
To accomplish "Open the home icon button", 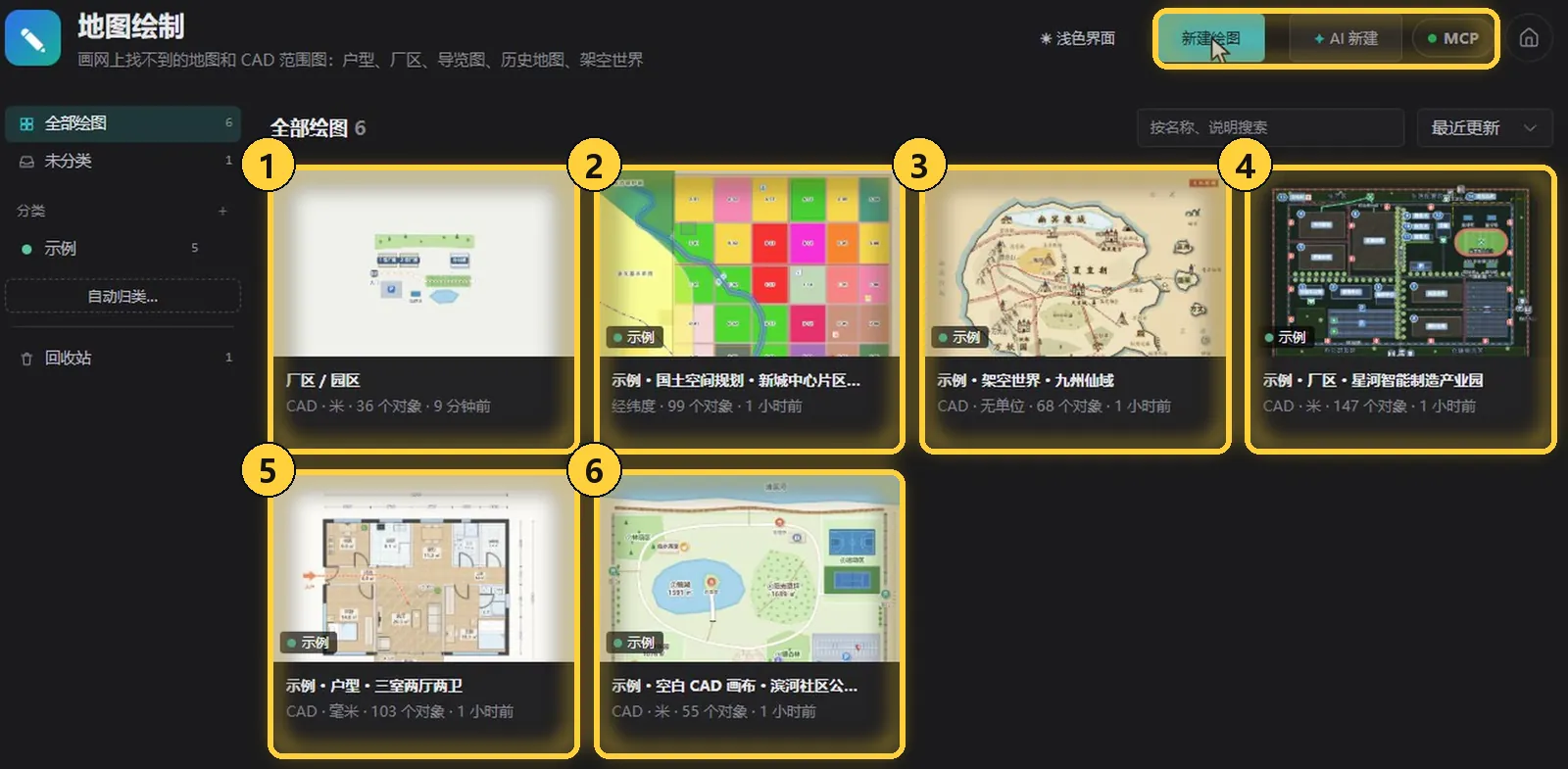I will click(1529, 38).
